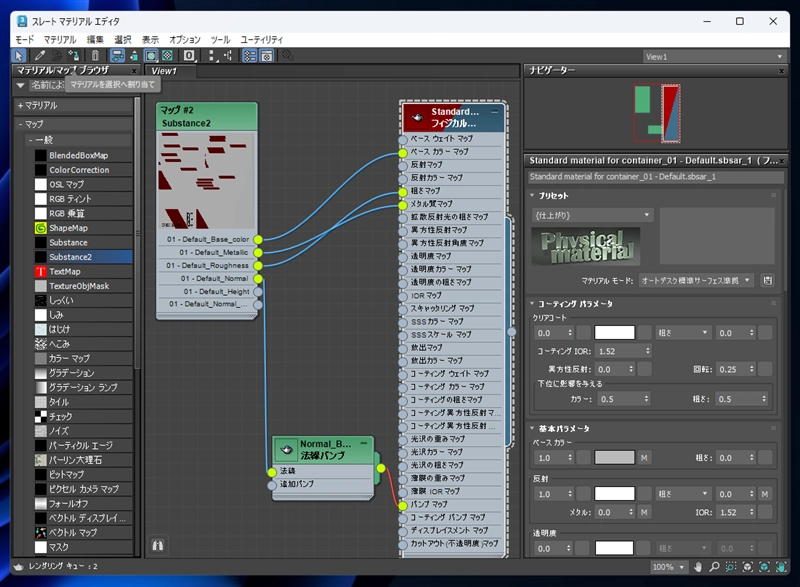Click the trash delete selected icon
This screenshot has height=587, width=800.
tap(95, 55)
